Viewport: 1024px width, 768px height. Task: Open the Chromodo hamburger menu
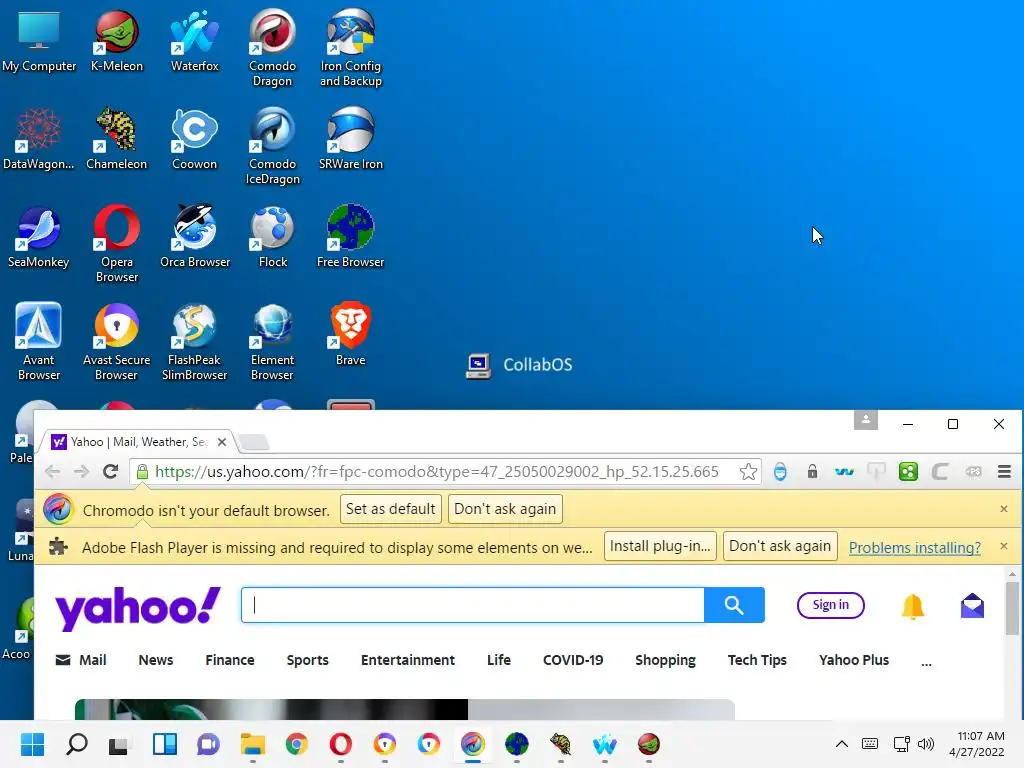(x=1004, y=472)
